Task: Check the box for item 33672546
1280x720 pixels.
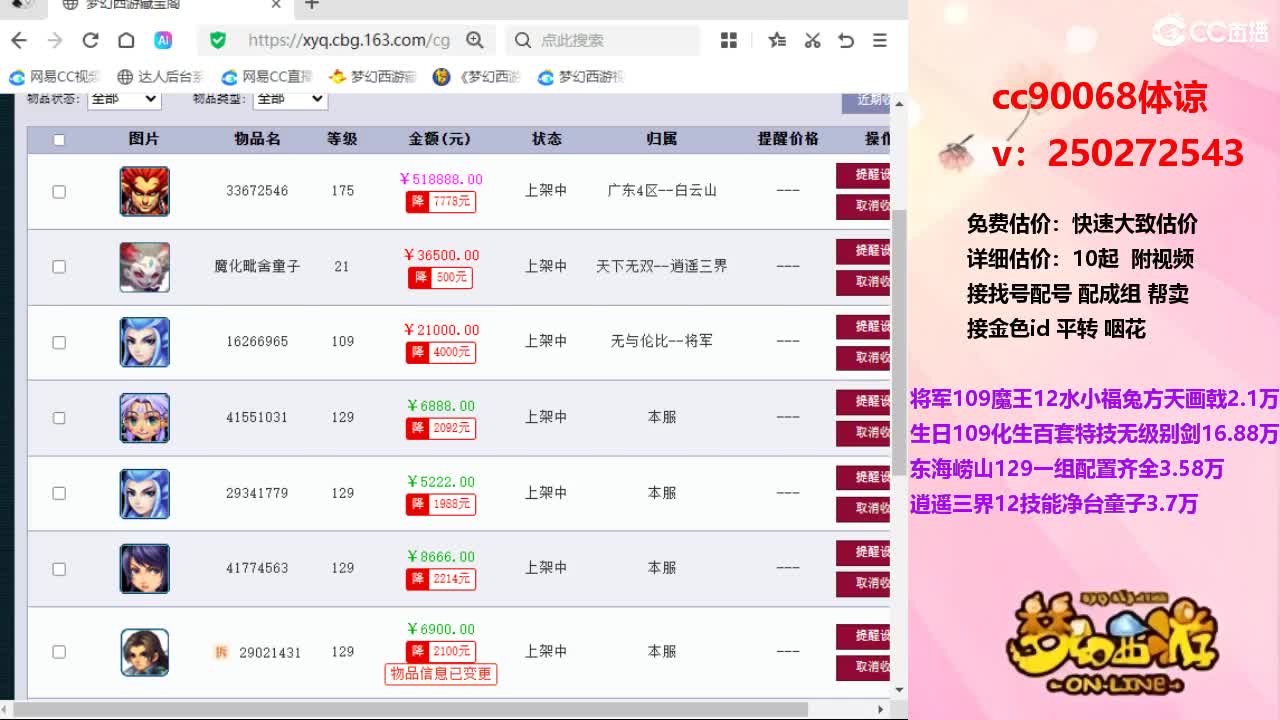Action: click(x=59, y=191)
